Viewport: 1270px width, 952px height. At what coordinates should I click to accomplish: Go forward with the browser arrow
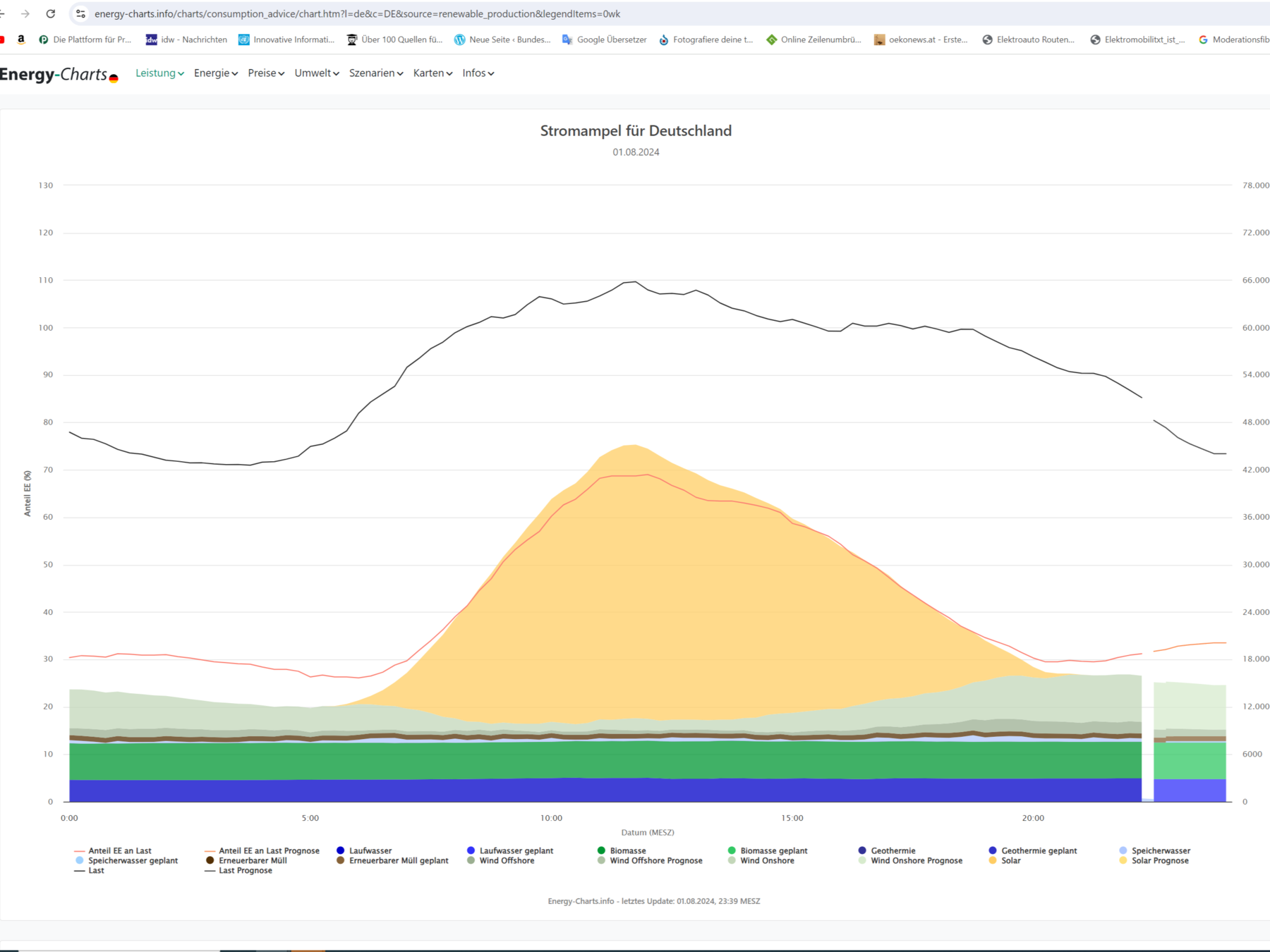25,13
